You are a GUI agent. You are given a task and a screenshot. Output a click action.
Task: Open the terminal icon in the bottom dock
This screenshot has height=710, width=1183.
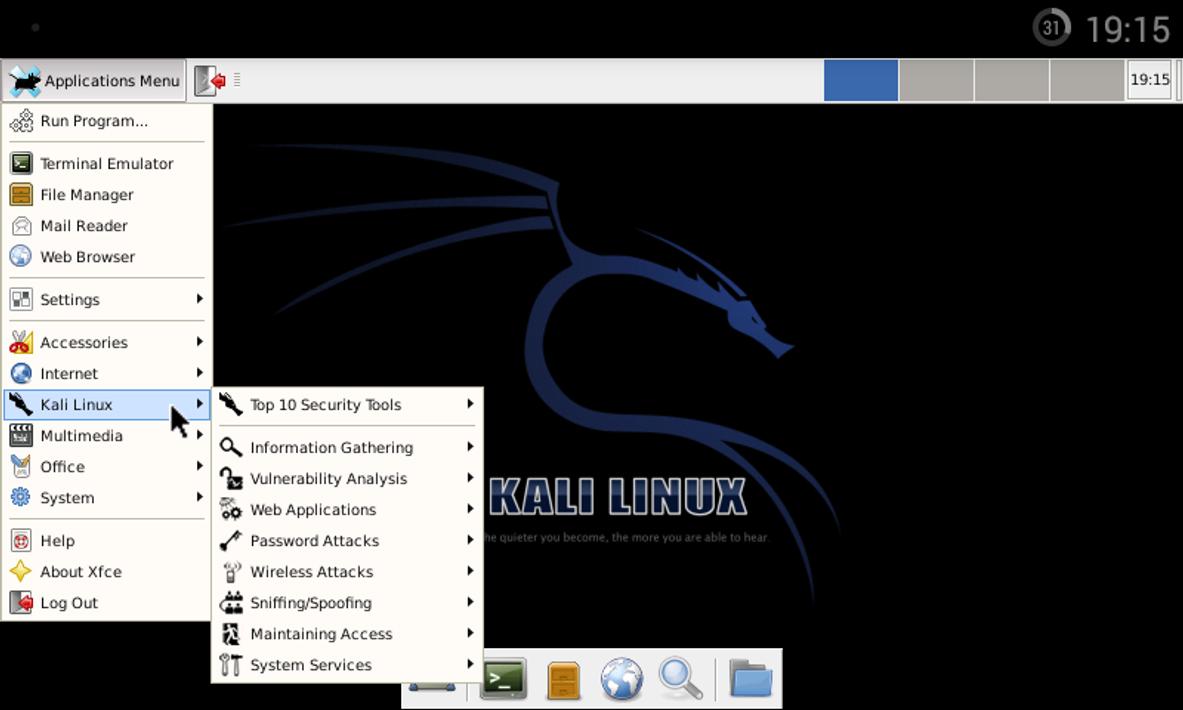tap(503, 678)
